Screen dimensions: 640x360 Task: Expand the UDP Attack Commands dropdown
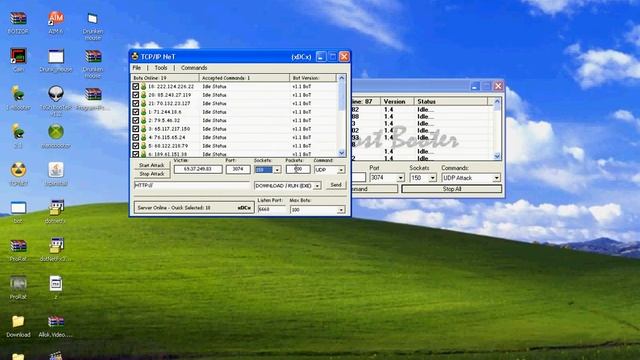coord(496,178)
